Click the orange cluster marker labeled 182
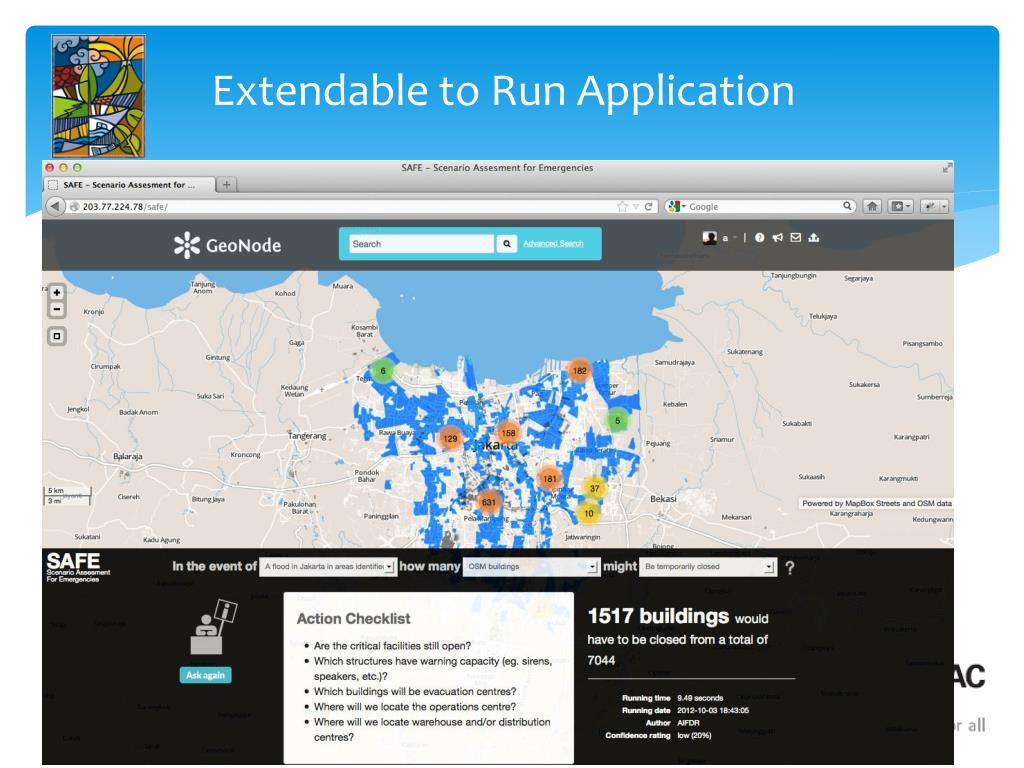1024x768 pixels. tap(579, 371)
